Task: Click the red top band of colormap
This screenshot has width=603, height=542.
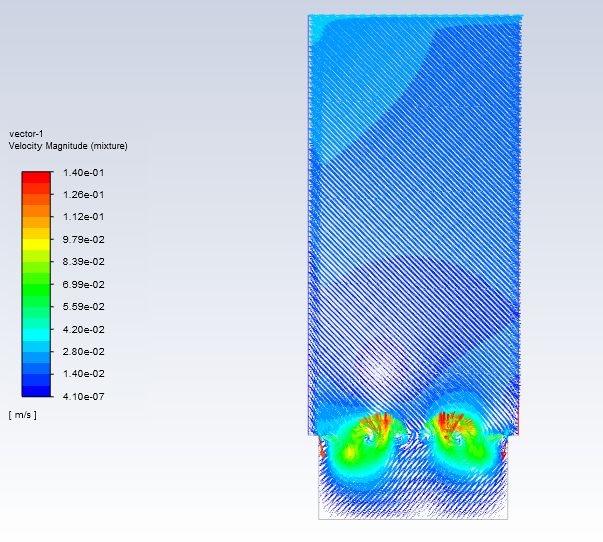Action: coord(36,177)
